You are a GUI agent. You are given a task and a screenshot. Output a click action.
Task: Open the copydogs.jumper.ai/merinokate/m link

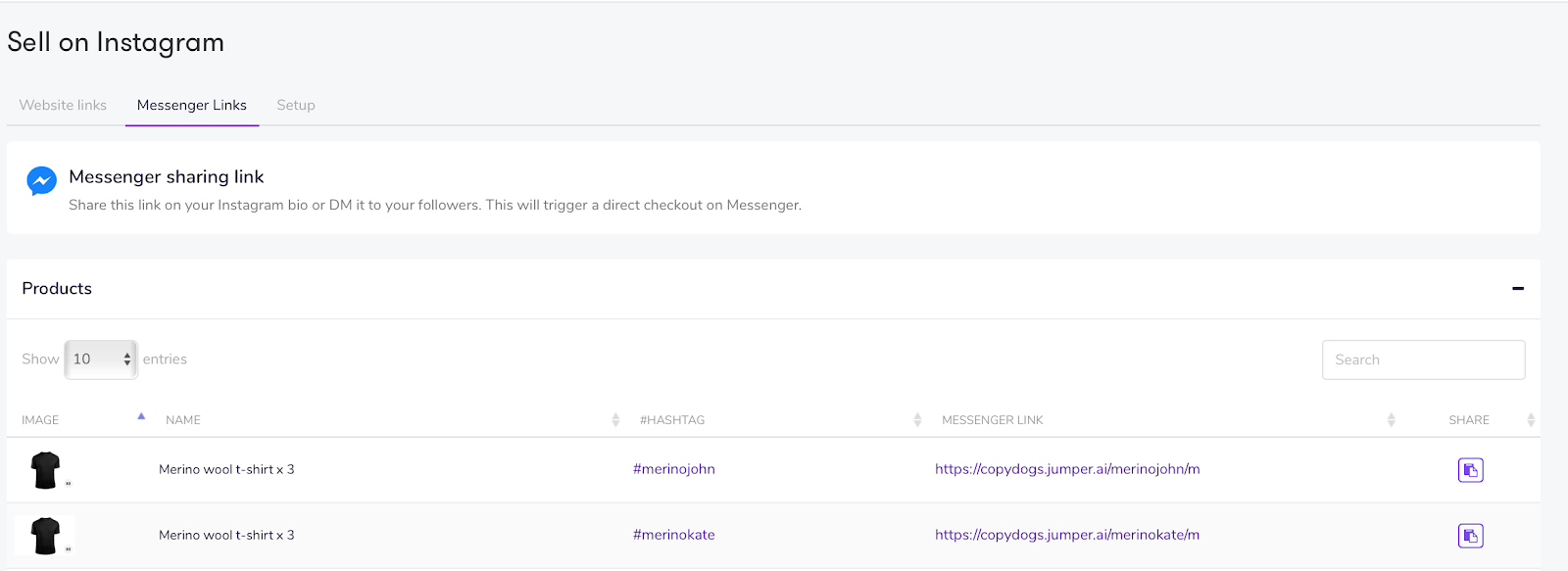coord(1067,535)
